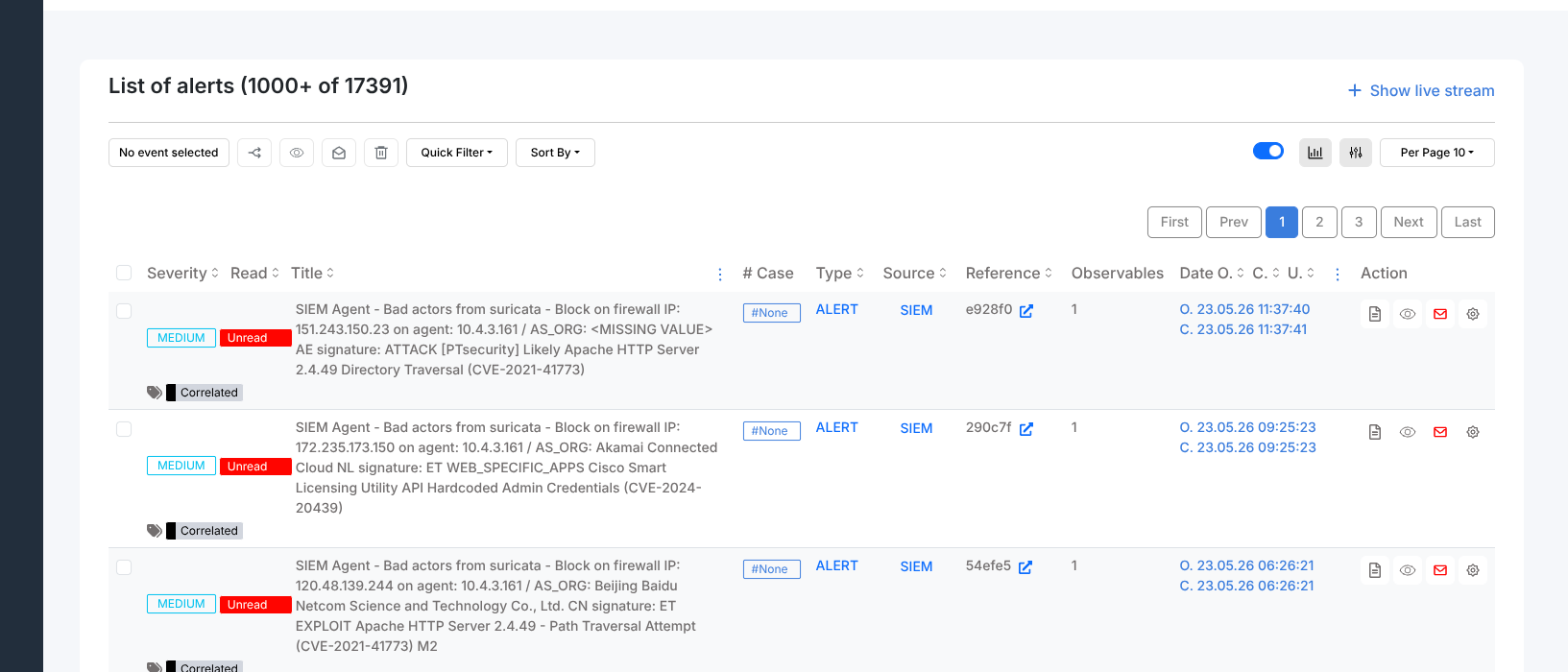This screenshot has width=1568, height=672.
Task: Open document icon for alert 54efe5
Action: pos(1375,570)
